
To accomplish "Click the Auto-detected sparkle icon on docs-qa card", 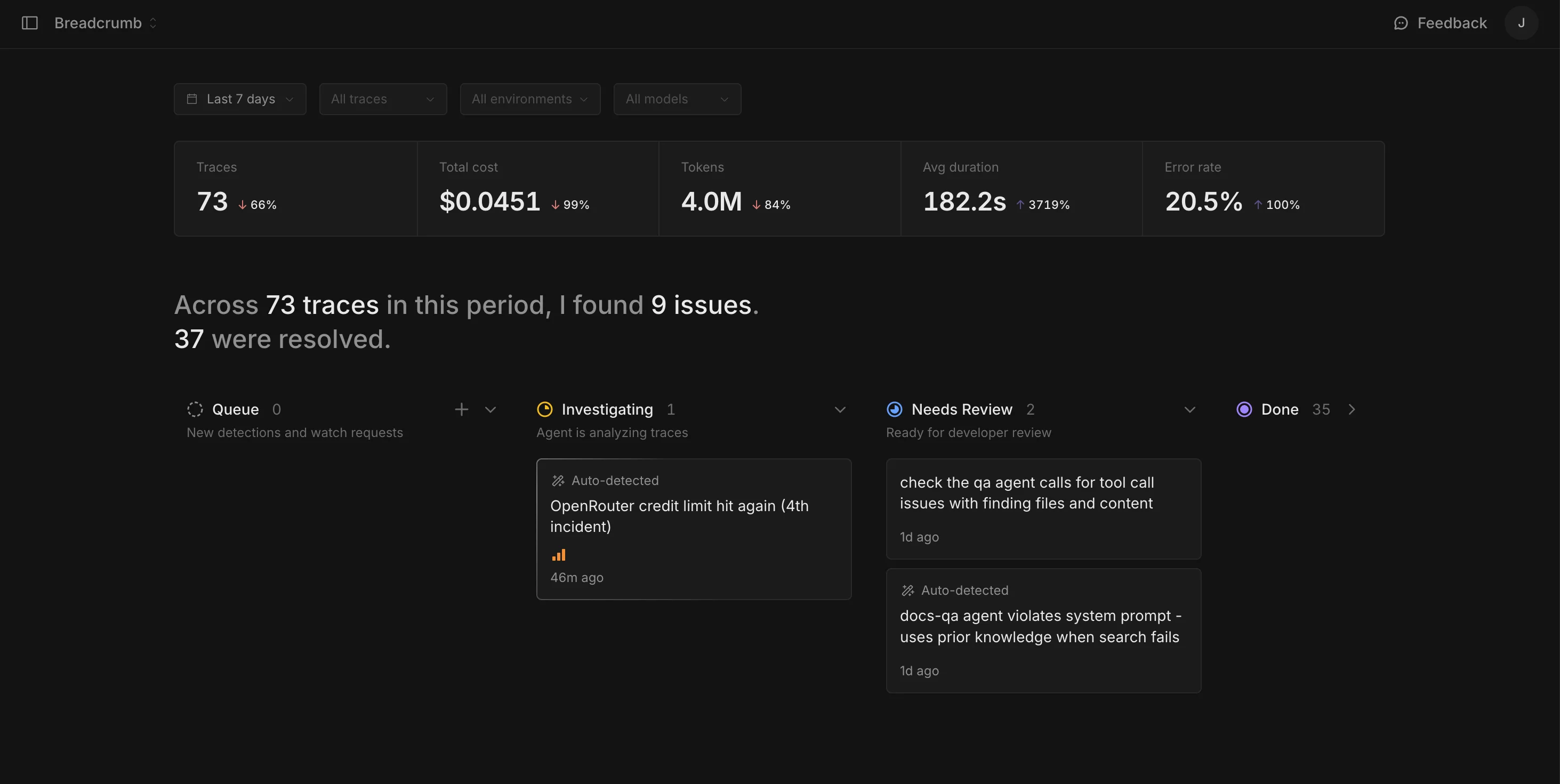I will click(907, 591).
